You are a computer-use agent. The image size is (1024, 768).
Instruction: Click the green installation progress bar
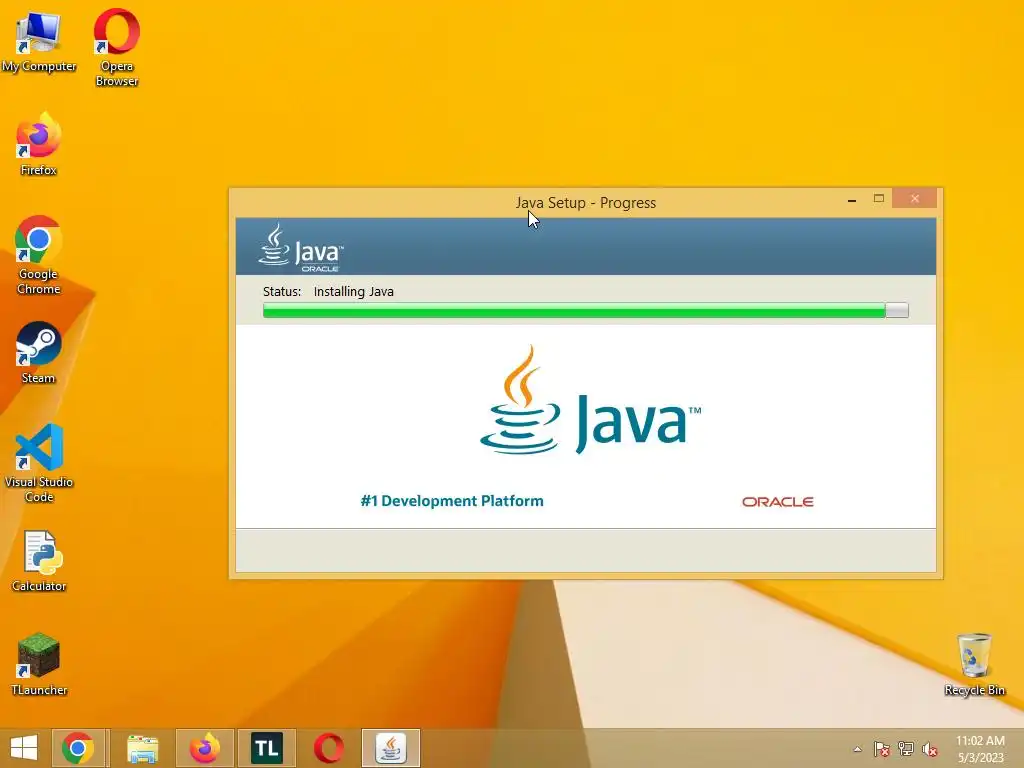pyautogui.click(x=585, y=310)
